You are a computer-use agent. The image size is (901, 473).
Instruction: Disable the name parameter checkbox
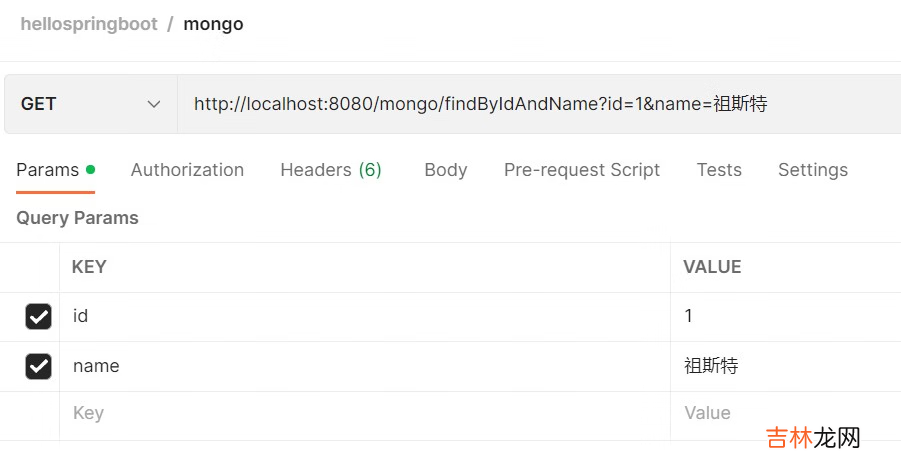(x=38, y=367)
